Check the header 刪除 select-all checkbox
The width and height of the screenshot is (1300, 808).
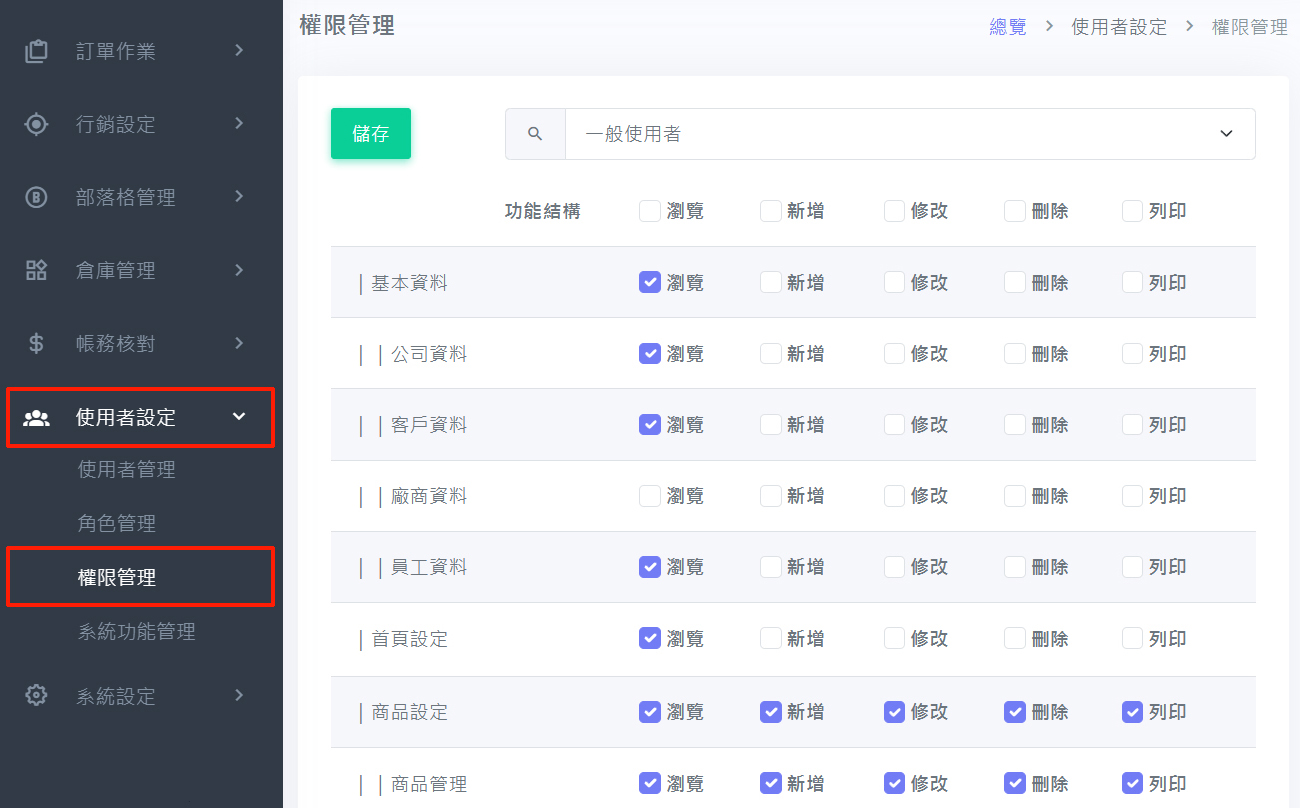pos(1015,211)
